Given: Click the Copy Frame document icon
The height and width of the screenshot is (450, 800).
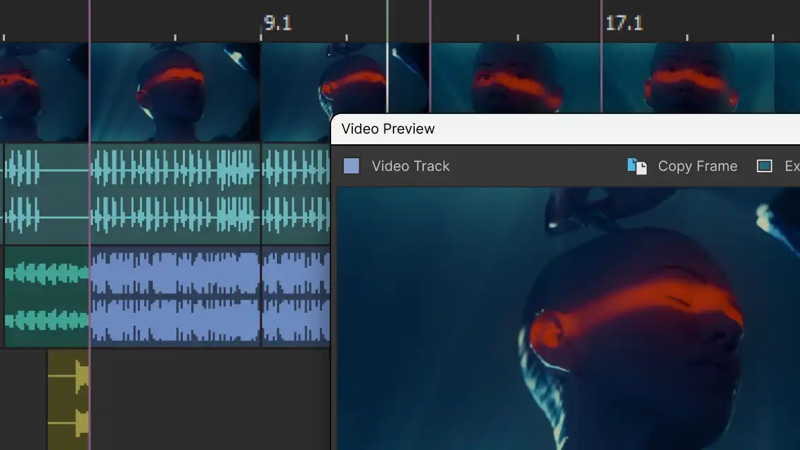Looking at the screenshot, I should tap(637, 166).
